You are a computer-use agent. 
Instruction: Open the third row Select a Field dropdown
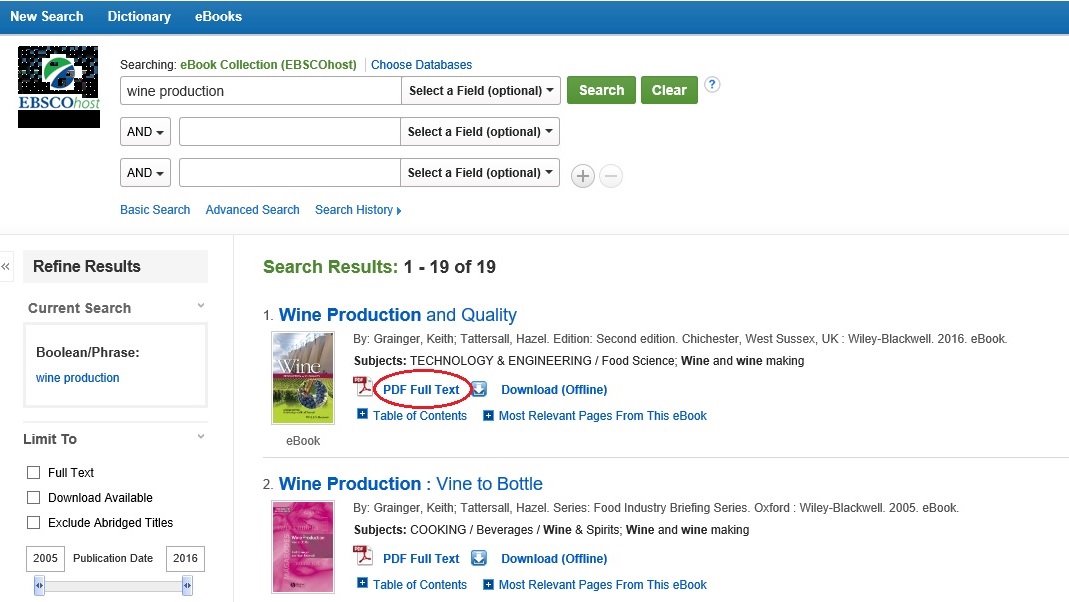480,172
